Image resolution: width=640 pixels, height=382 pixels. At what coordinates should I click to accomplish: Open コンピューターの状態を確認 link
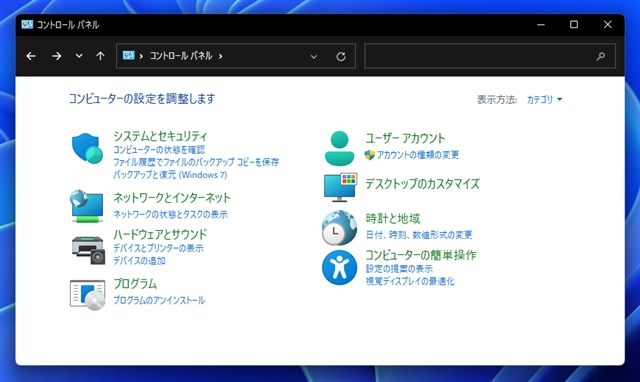159,150
